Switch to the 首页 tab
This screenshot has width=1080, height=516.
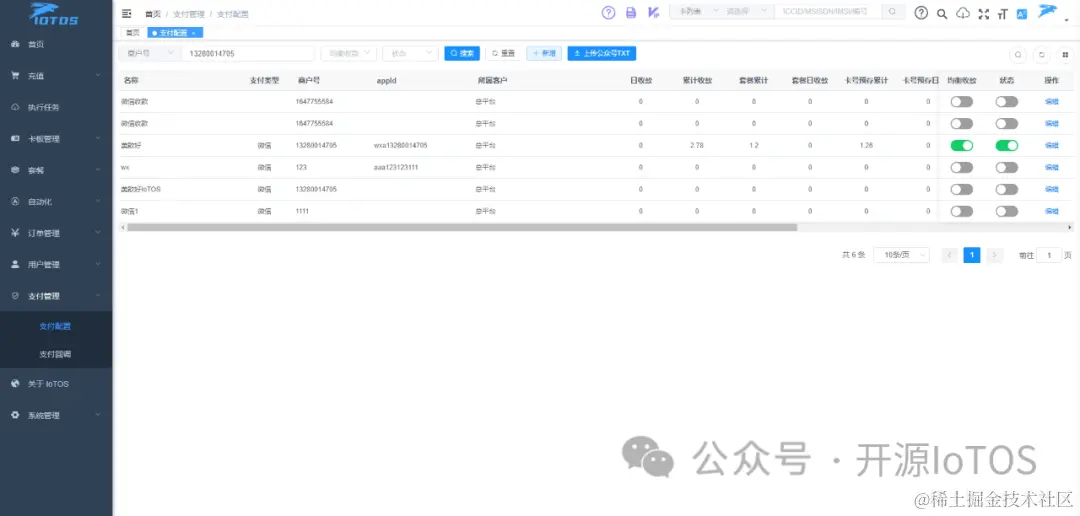[x=132, y=33]
